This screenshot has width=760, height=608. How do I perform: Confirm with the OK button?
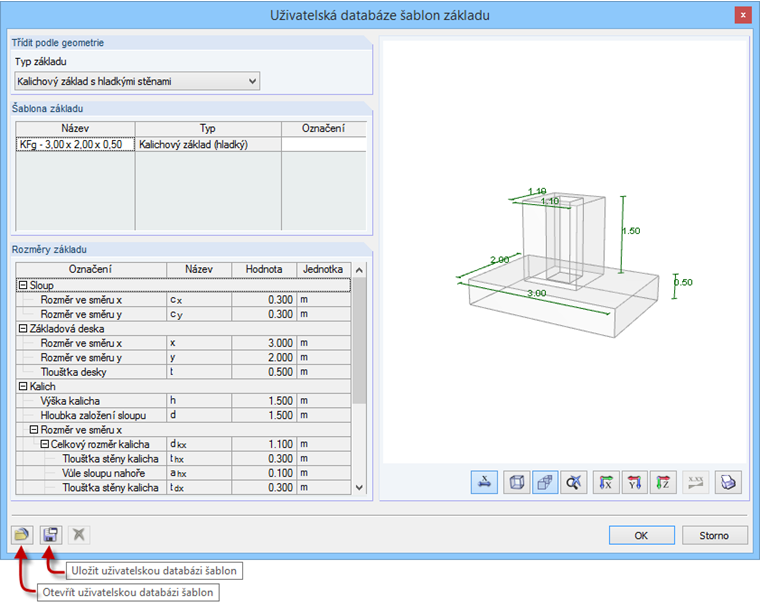pyautogui.click(x=641, y=535)
